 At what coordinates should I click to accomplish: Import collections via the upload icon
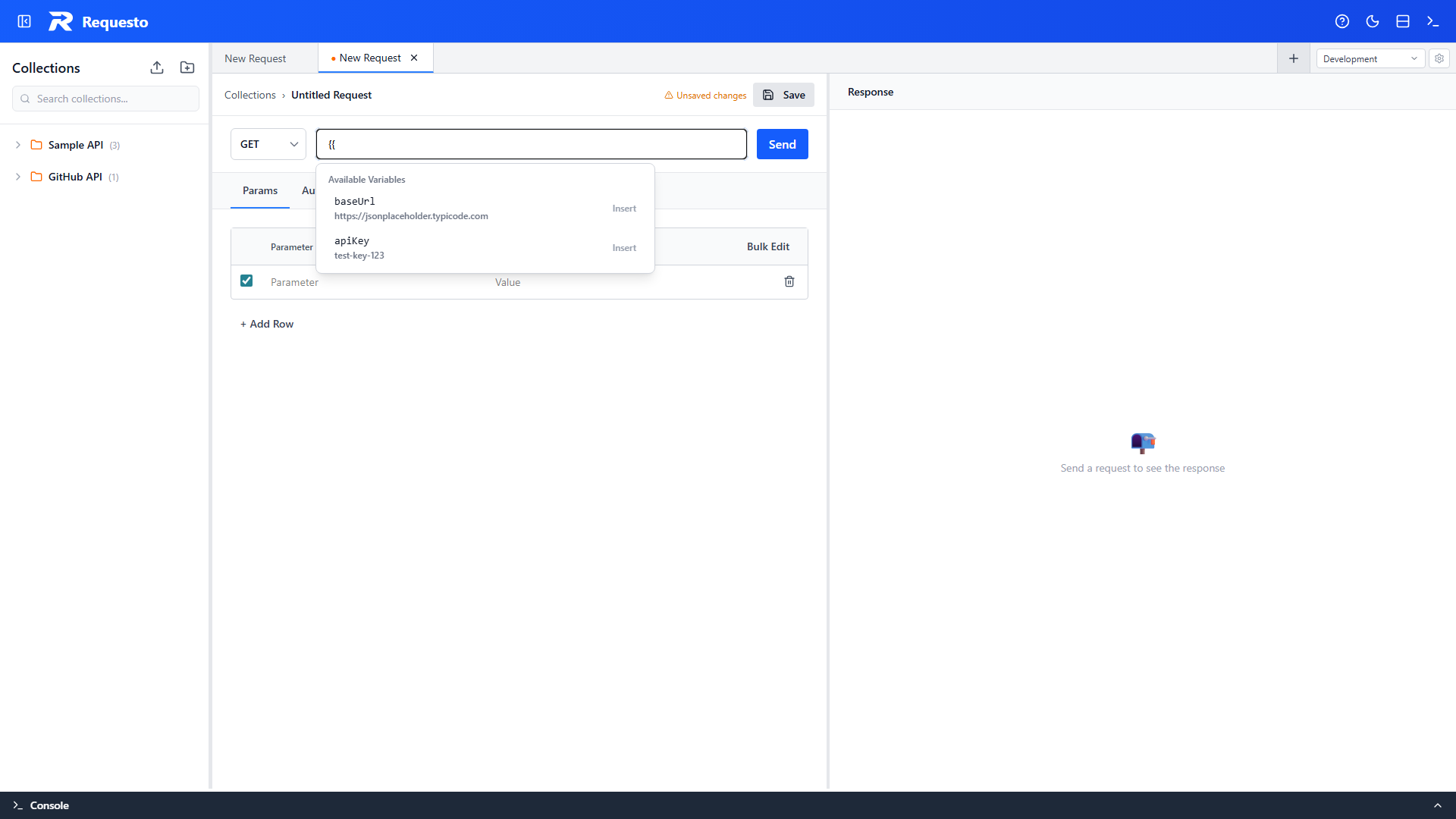(x=157, y=67)
